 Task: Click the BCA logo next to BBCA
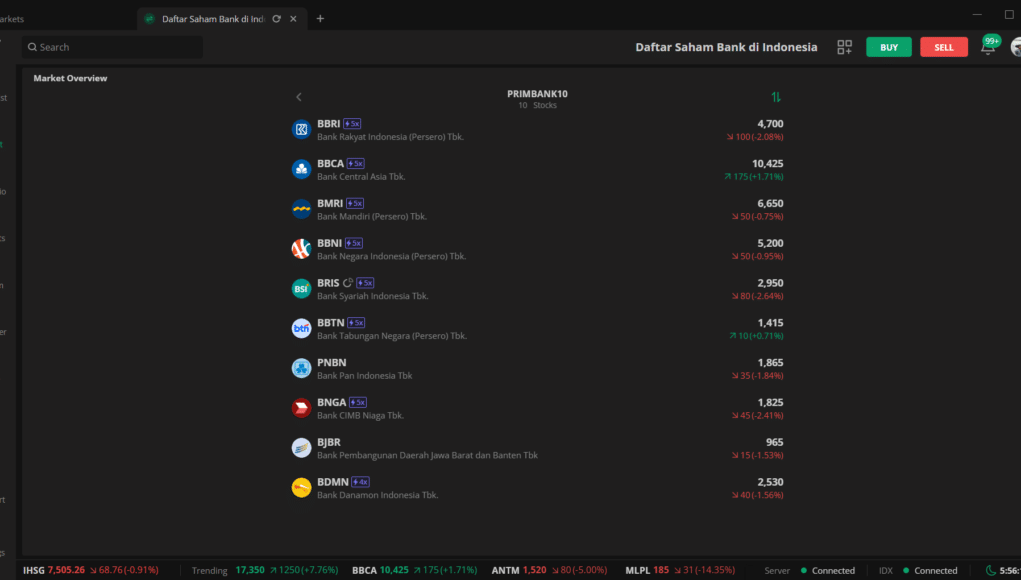(301, 169)
